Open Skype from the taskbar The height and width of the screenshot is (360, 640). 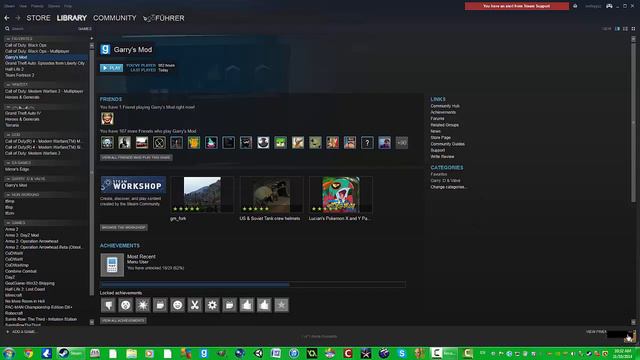402,353
